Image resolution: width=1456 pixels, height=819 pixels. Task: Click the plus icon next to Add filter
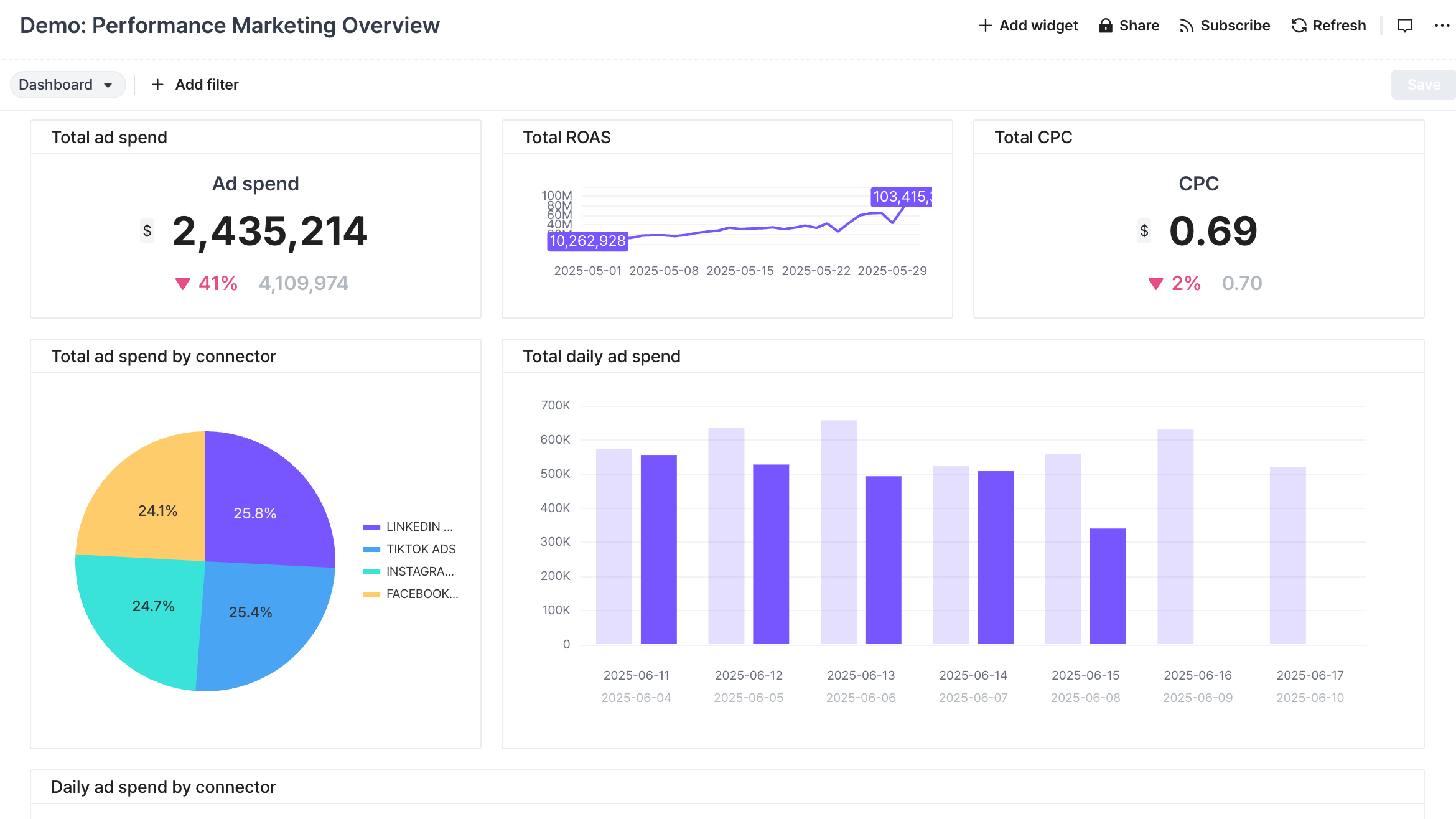tap(158, 85)
